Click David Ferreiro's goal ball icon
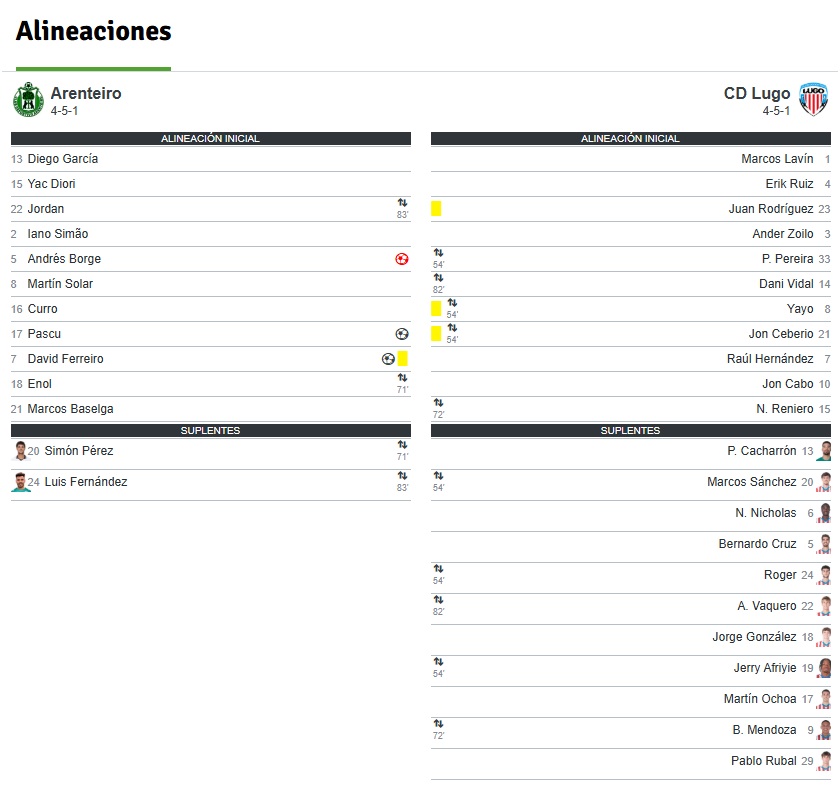This screenshot has width=840, height=797. pos(388,359)
